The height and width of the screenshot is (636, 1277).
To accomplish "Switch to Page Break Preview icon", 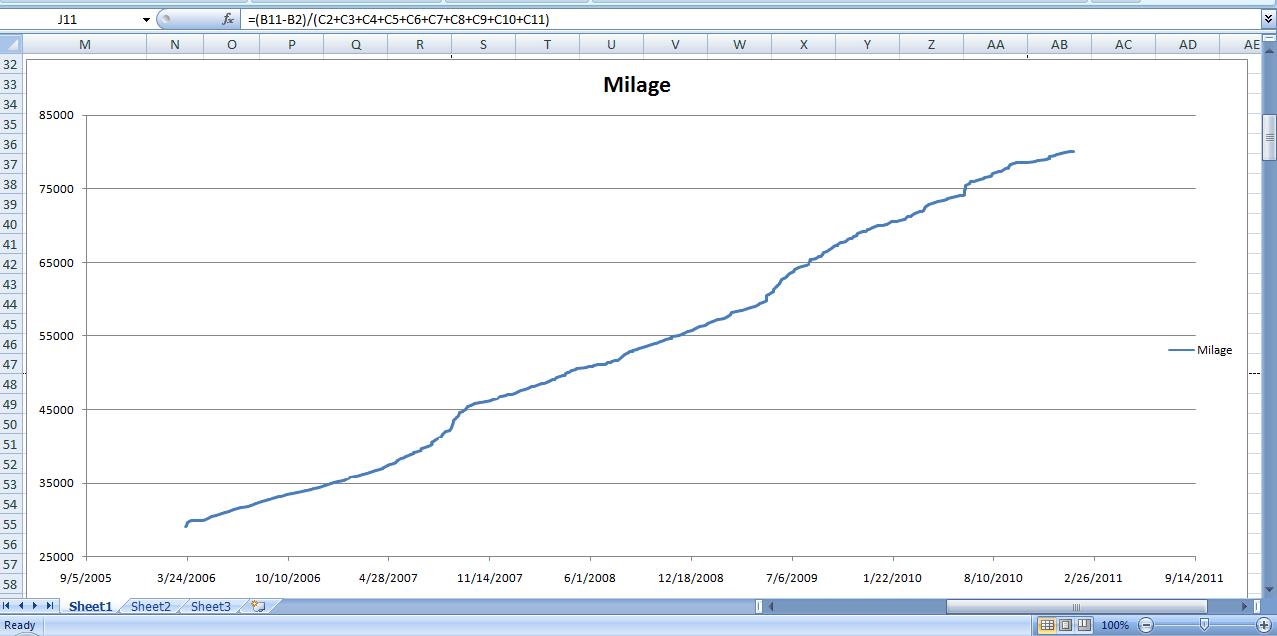I will point(1084,625).
